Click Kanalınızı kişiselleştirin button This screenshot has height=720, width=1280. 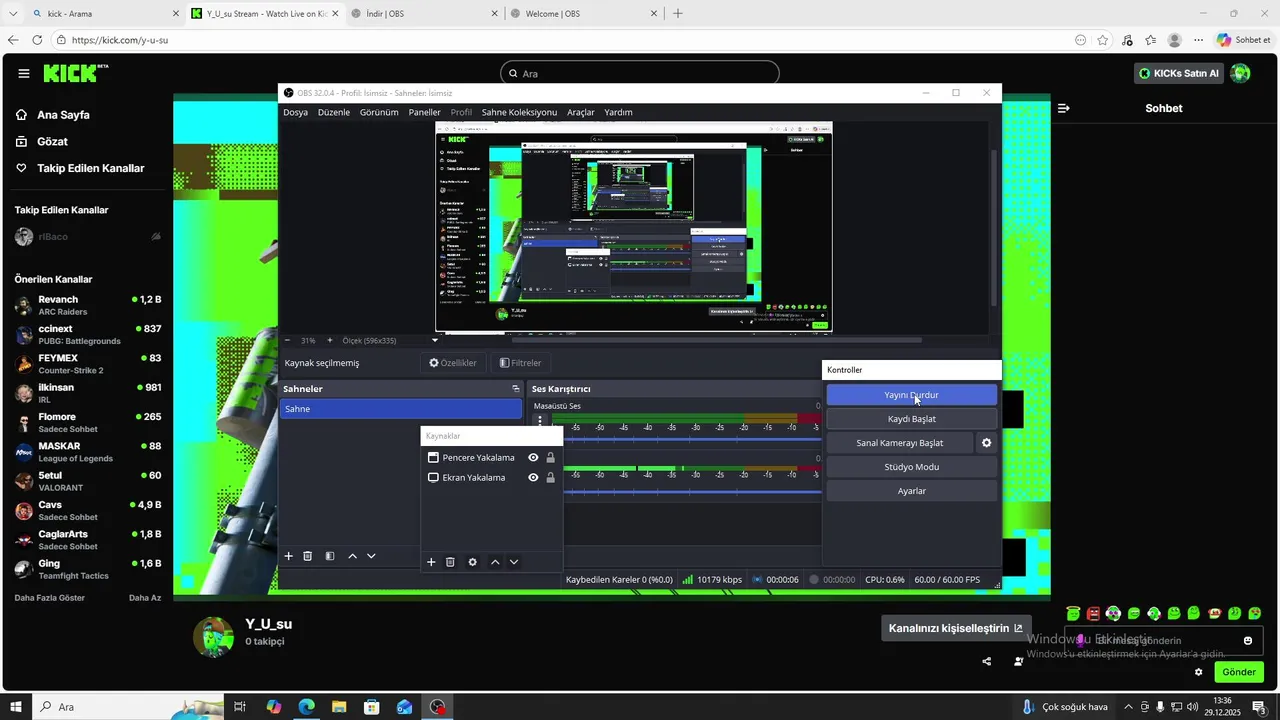(x=956, y=628)
